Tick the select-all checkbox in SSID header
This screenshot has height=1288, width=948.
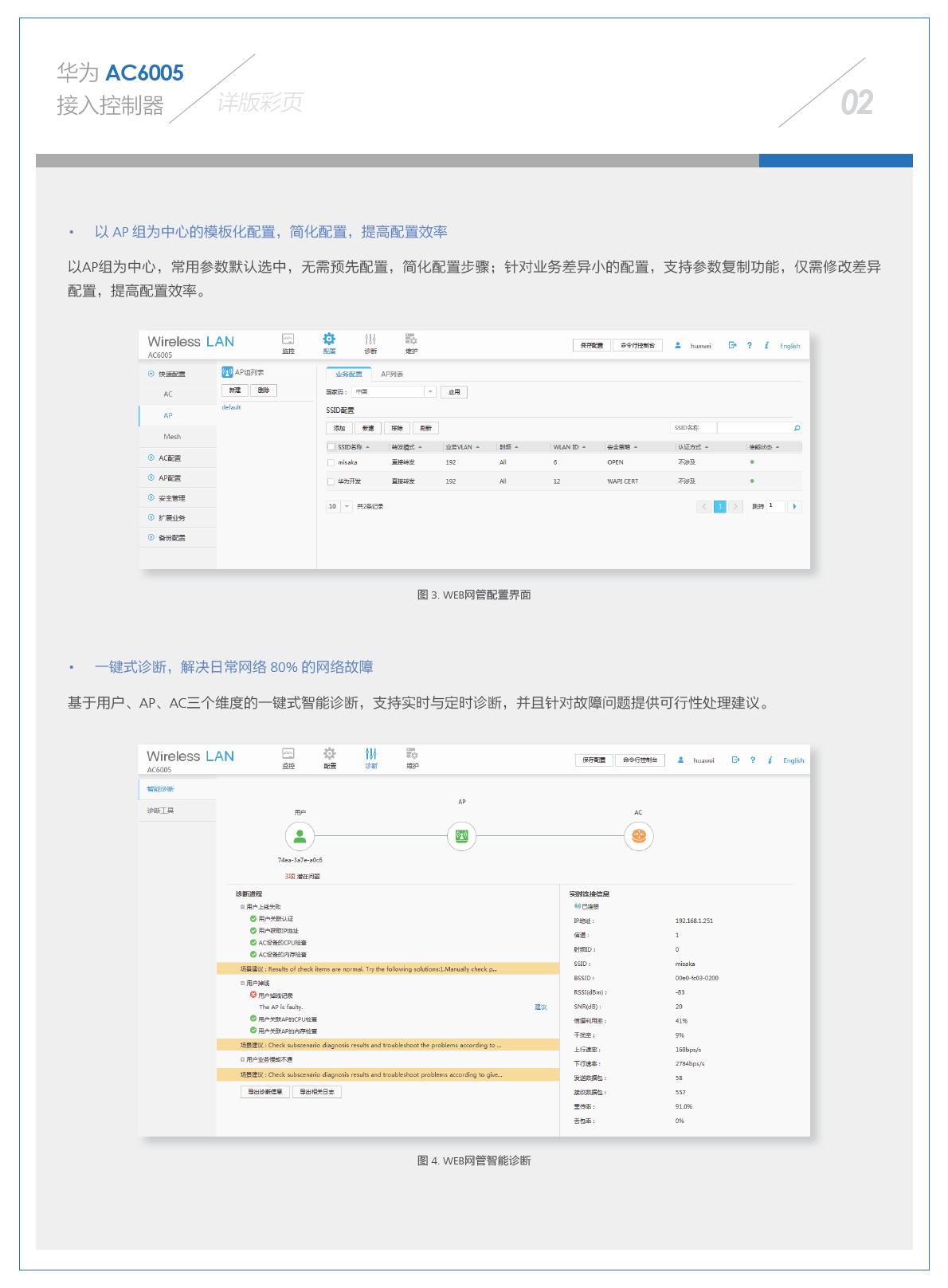tap(331, 447)
